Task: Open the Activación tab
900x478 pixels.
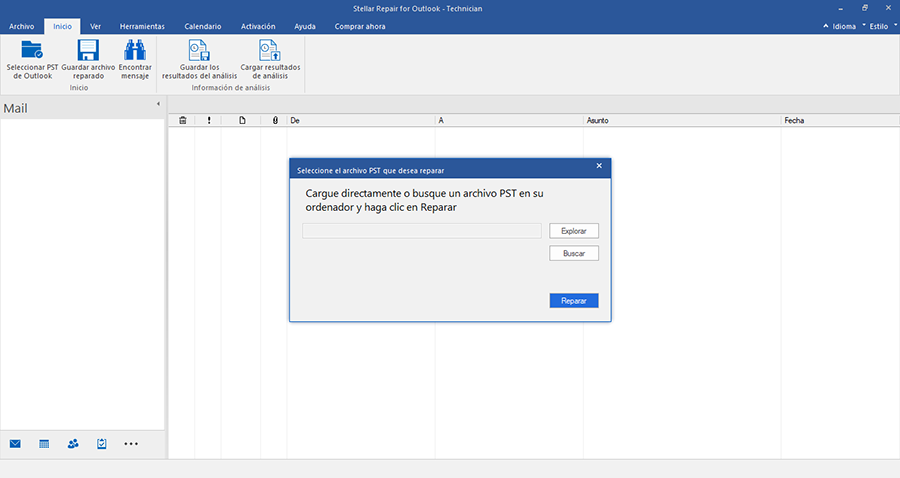Action: click(x=258, y=26)
